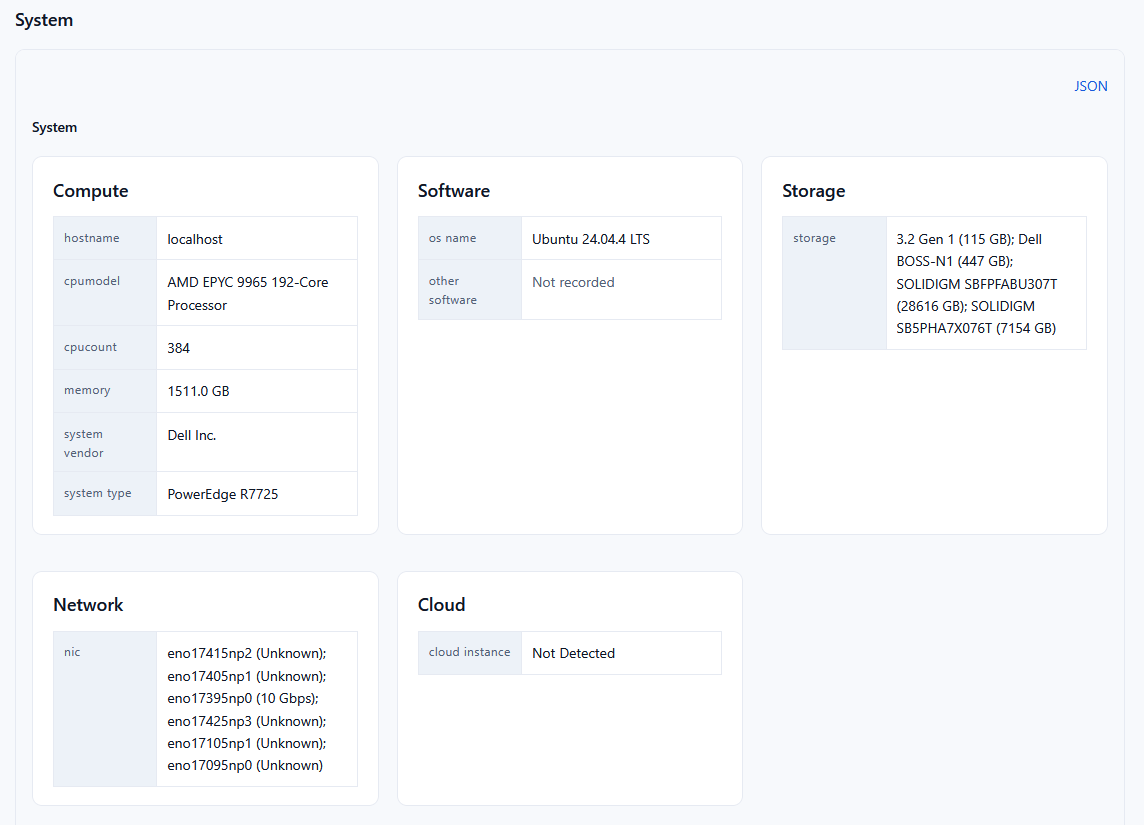Open the JSON link

coord(1090,86)
